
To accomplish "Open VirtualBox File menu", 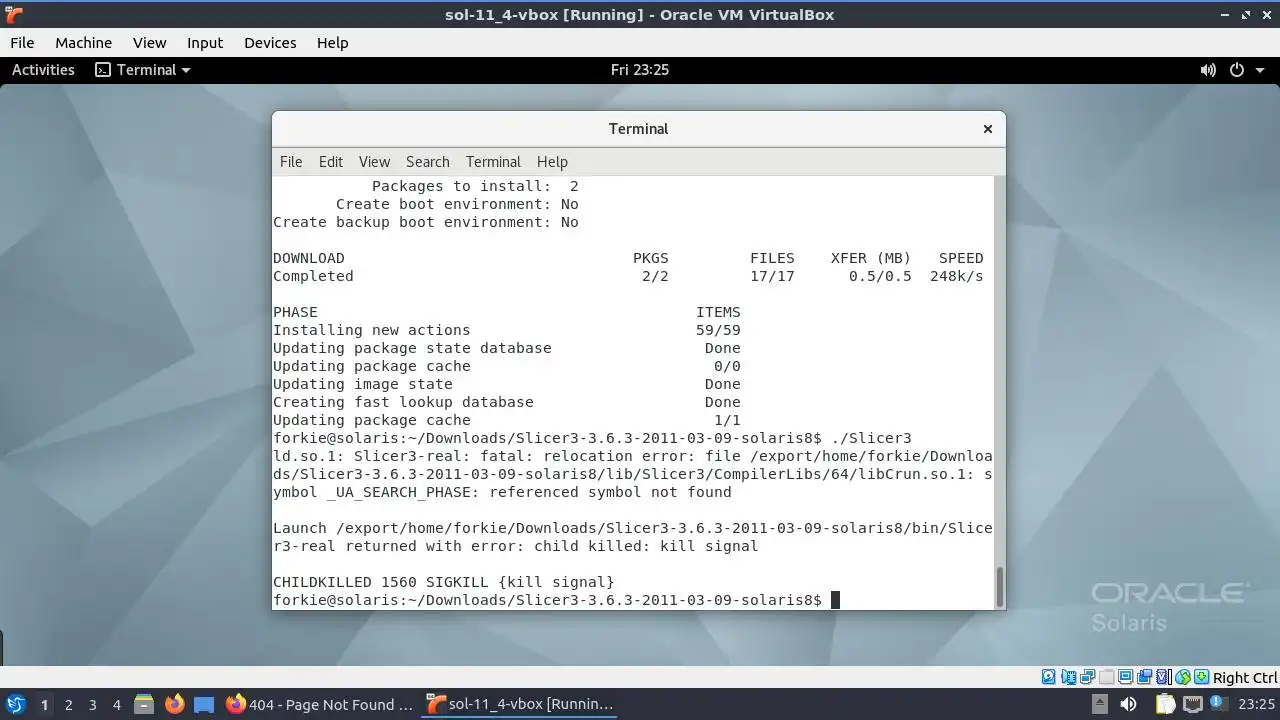I will coord(22,43).
